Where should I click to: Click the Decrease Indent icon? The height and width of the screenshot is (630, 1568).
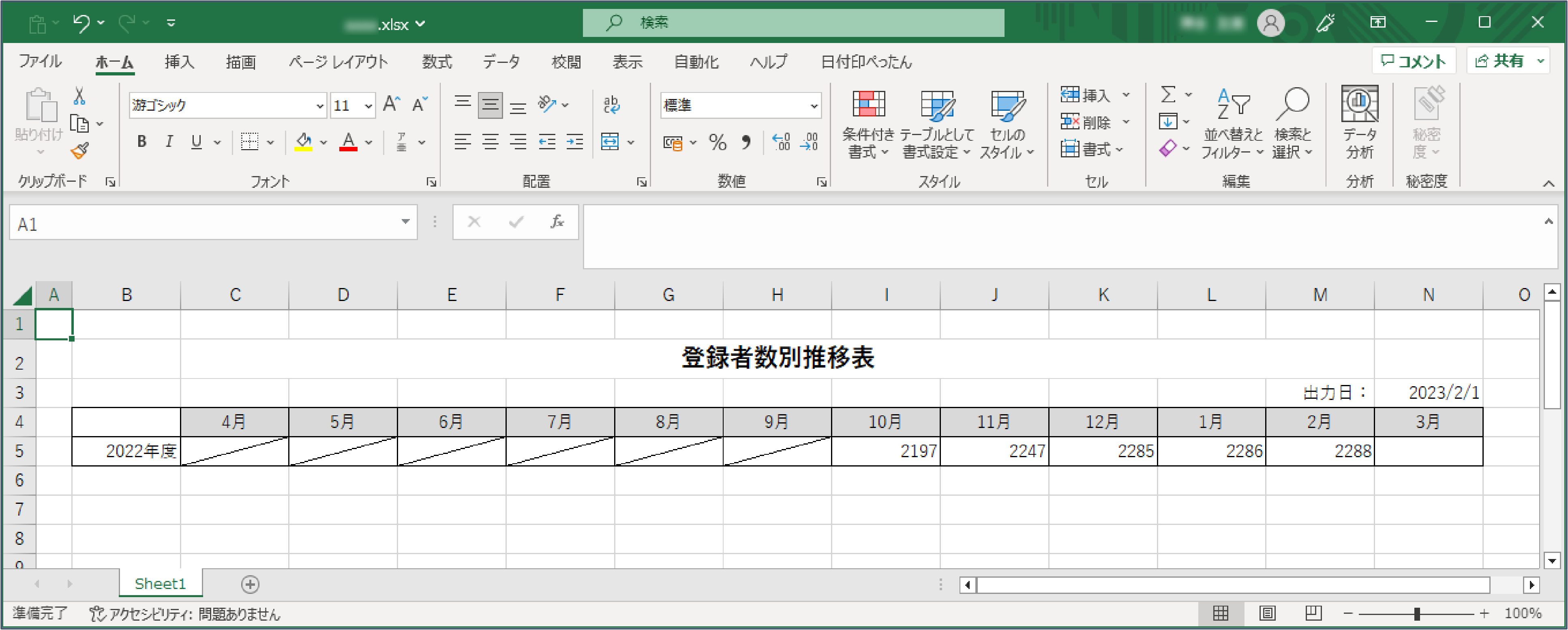click(547, 142)
